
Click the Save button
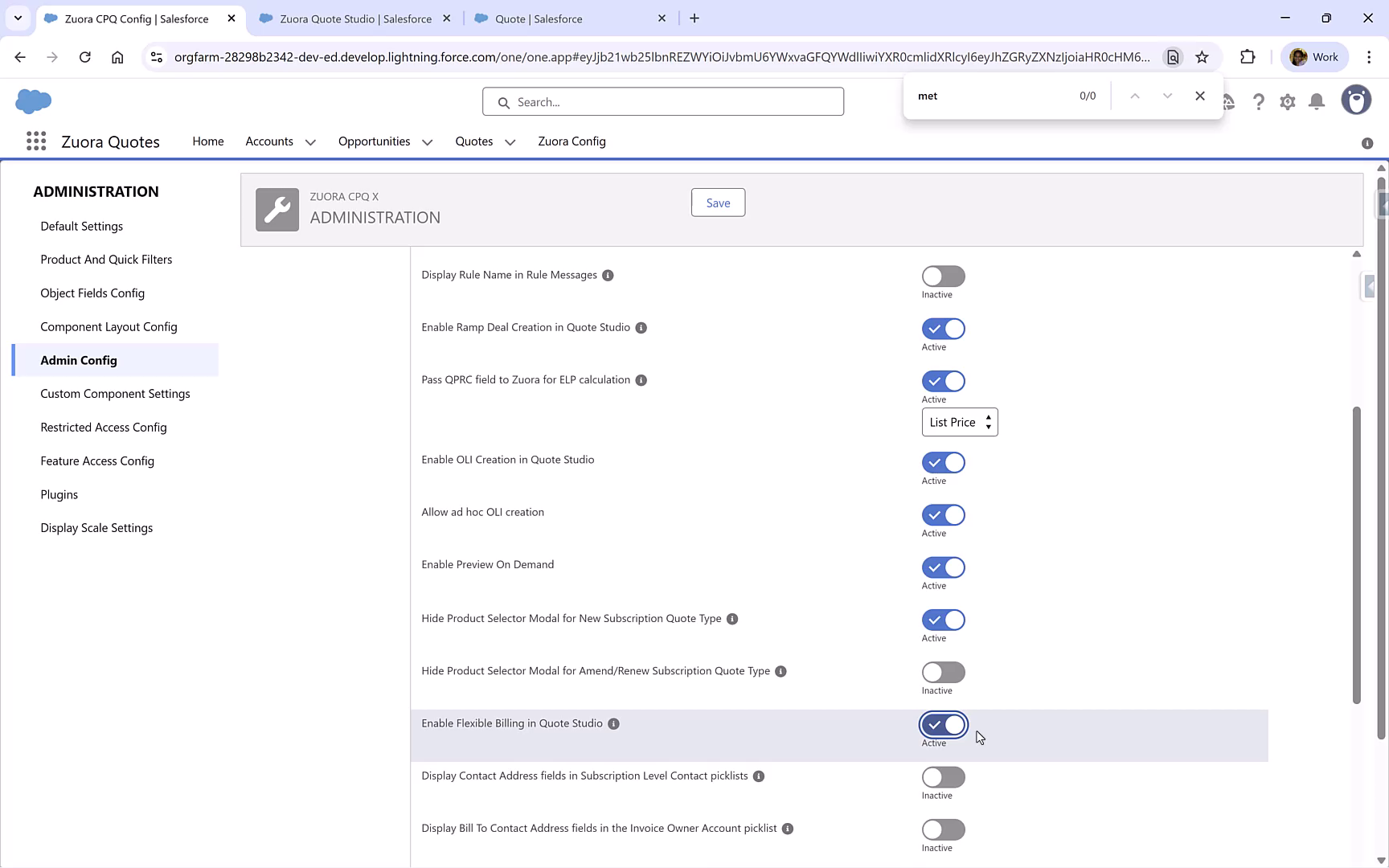pos(717,202)
